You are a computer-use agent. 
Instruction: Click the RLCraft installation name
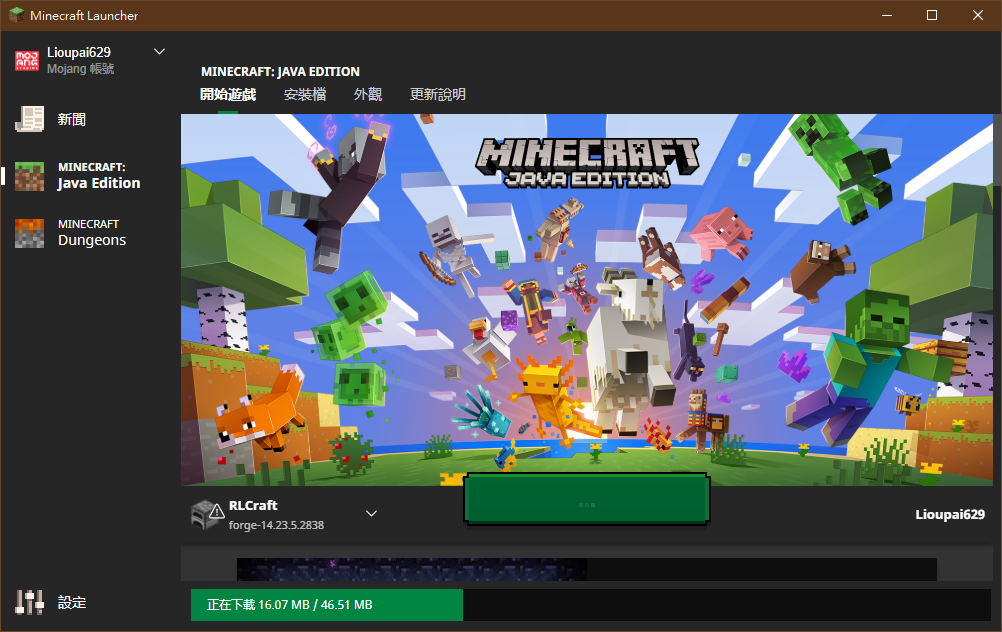[253, 505]
